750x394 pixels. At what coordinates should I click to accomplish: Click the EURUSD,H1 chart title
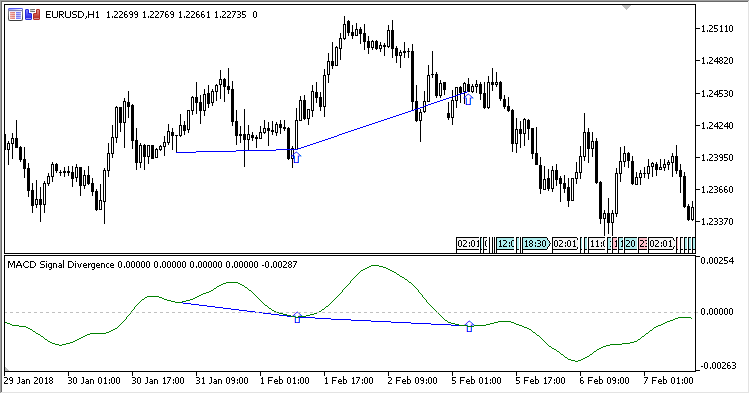point(72,15)
